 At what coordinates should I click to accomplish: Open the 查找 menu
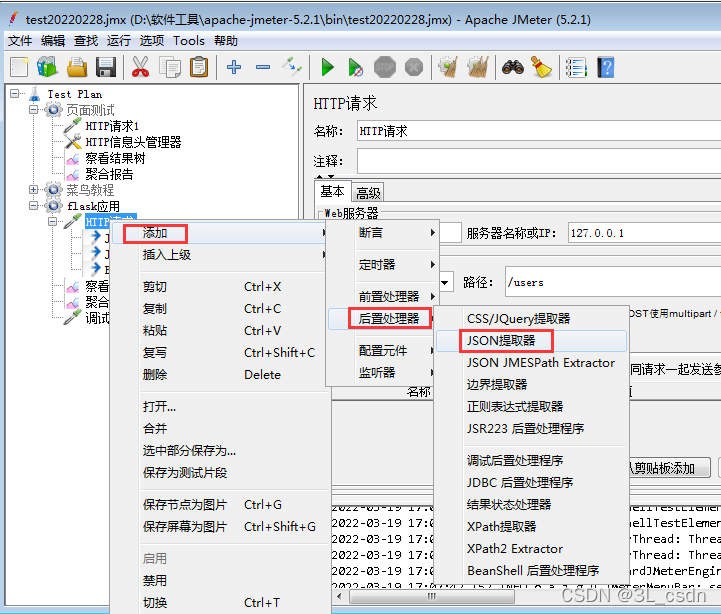[x=86, y=41]
